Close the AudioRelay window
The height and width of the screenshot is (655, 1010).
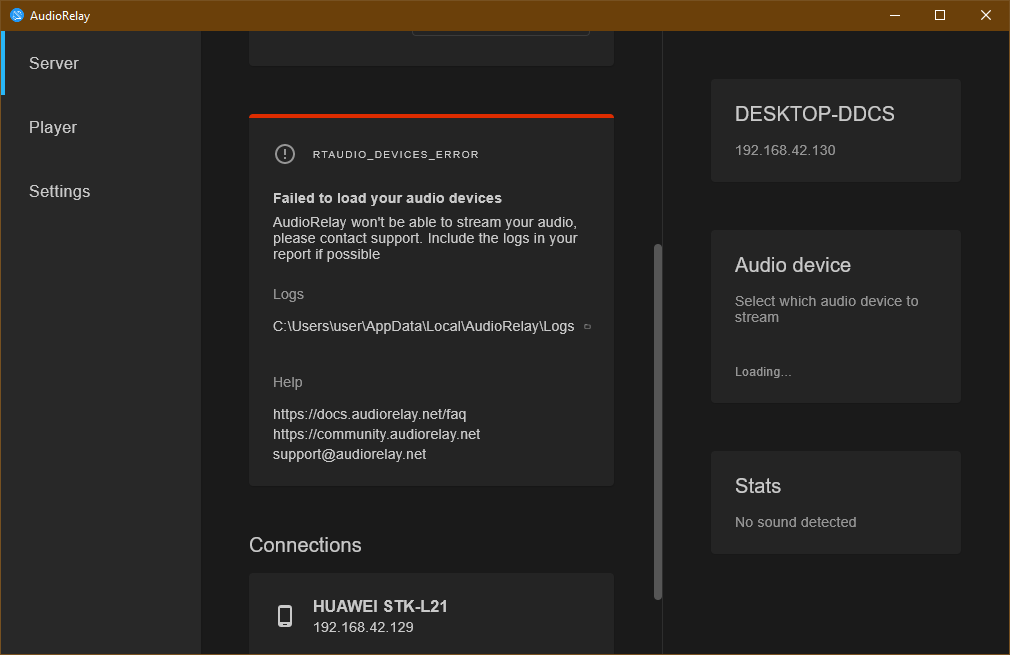(x=986, y=15)
